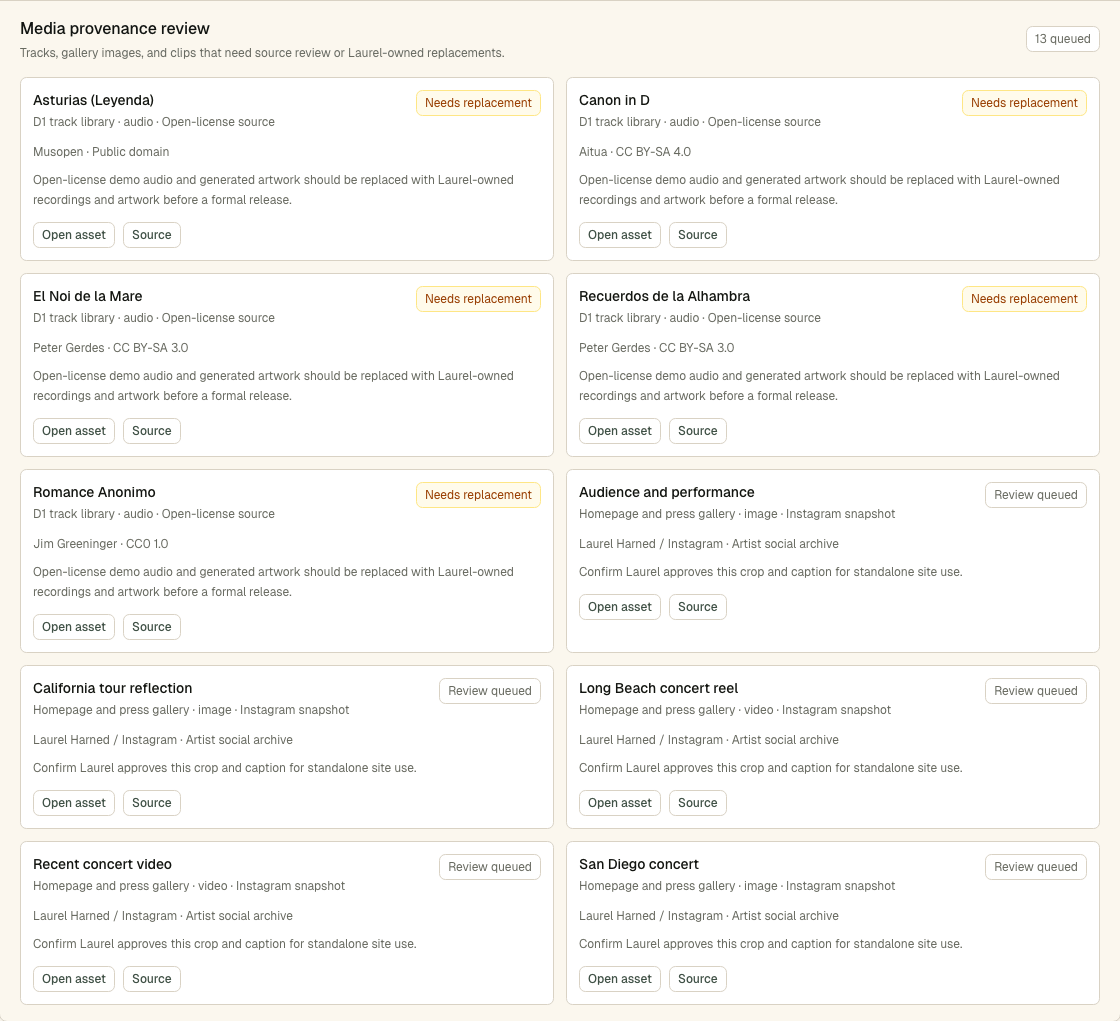Click Needs replacement badge on Asturias card

pyautogui.click(x=478, y=103)
